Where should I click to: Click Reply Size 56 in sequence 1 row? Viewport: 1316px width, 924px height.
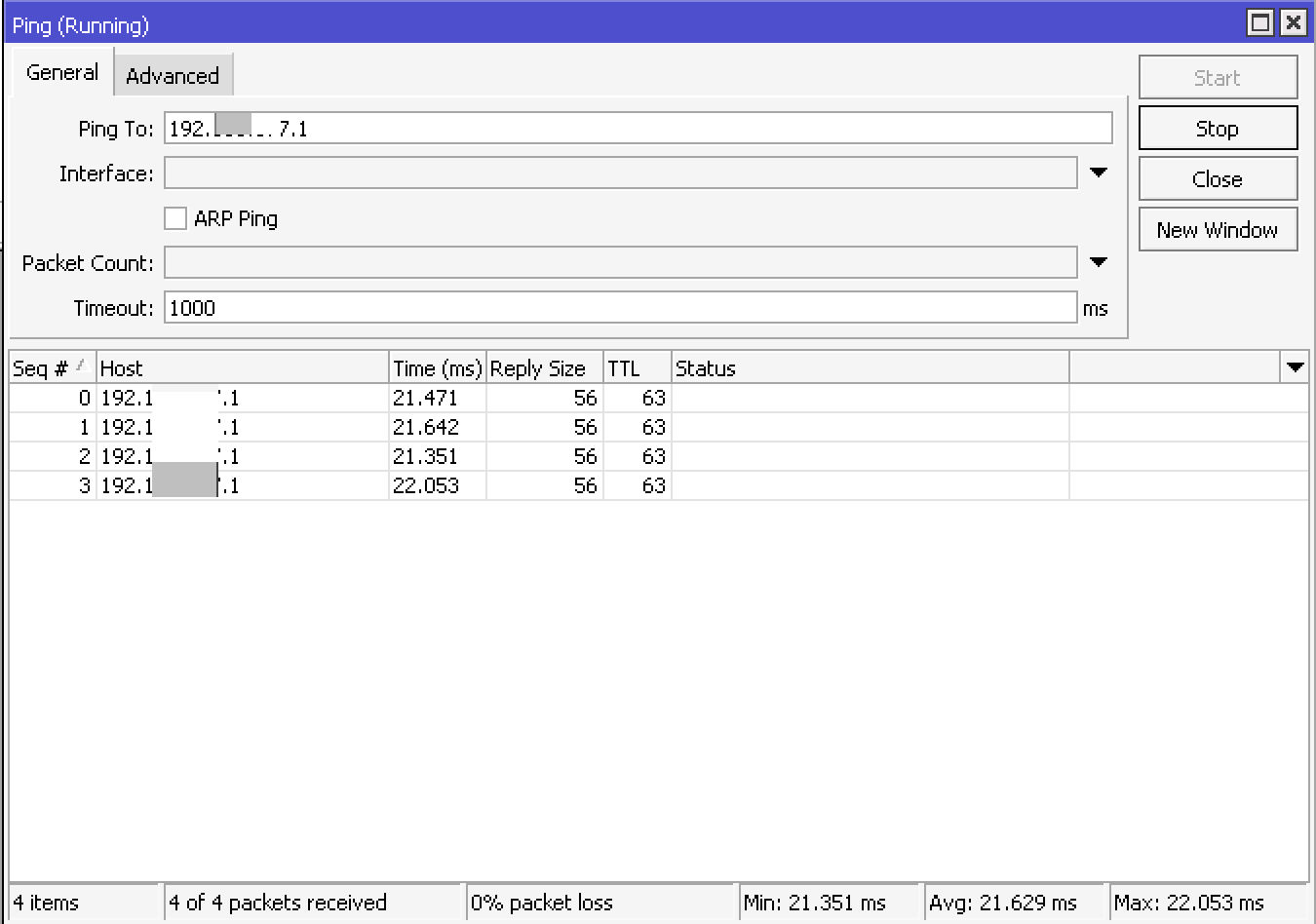pyautogui.click(x=545, y=427)
